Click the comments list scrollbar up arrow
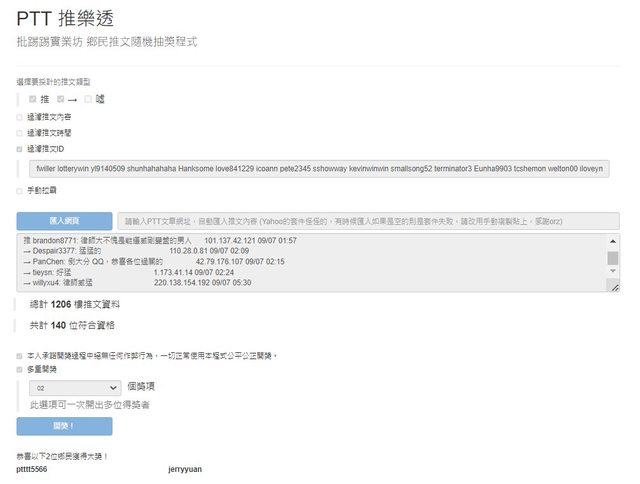 pos(613,240)
